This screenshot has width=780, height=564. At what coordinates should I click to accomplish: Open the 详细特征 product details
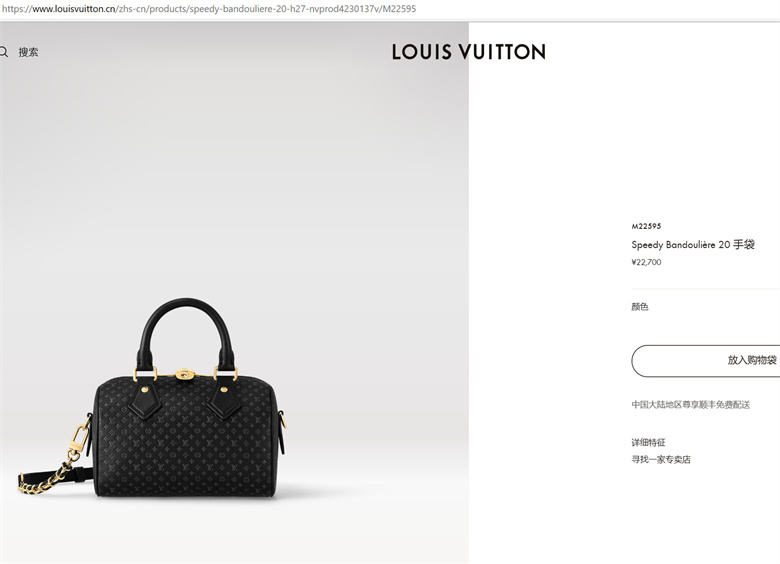click(648, 442)
